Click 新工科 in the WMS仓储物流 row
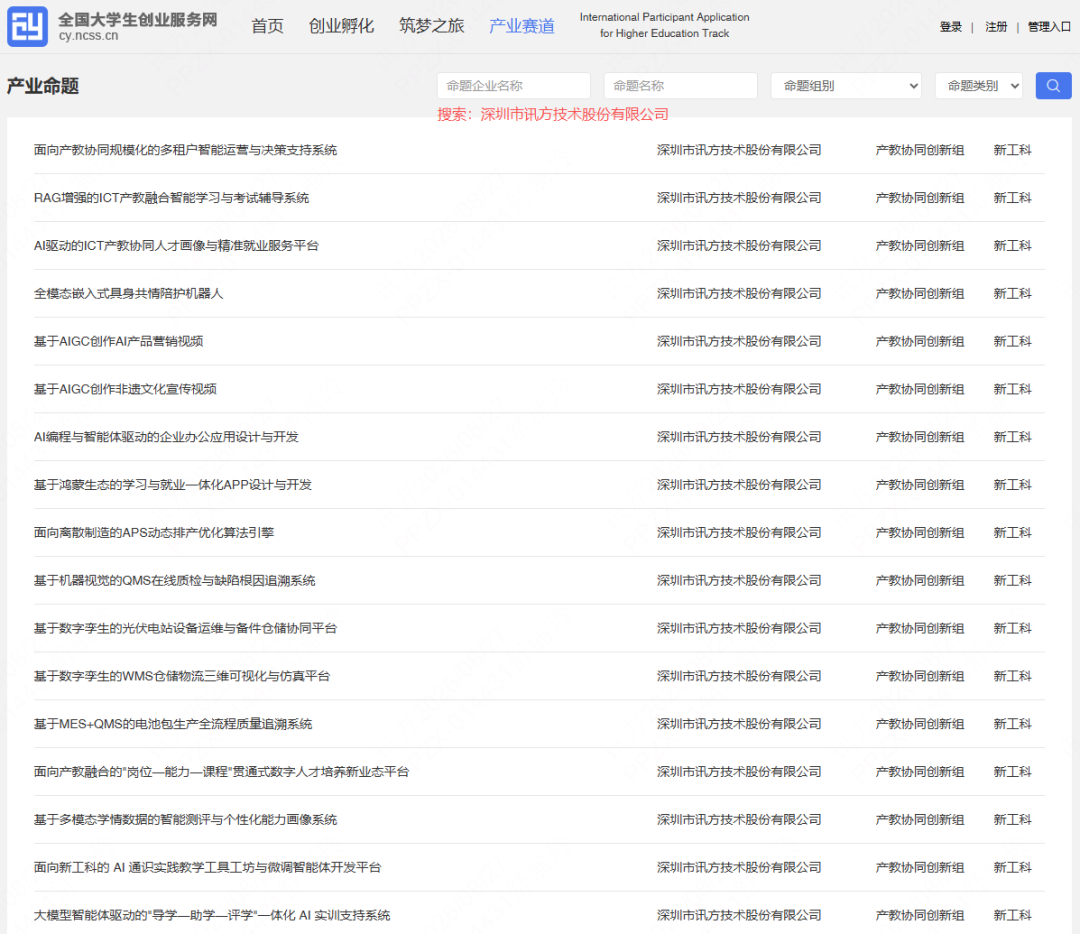This screenshot has height=934, width=1080. pyautogui.click(x=1012, y=676)
